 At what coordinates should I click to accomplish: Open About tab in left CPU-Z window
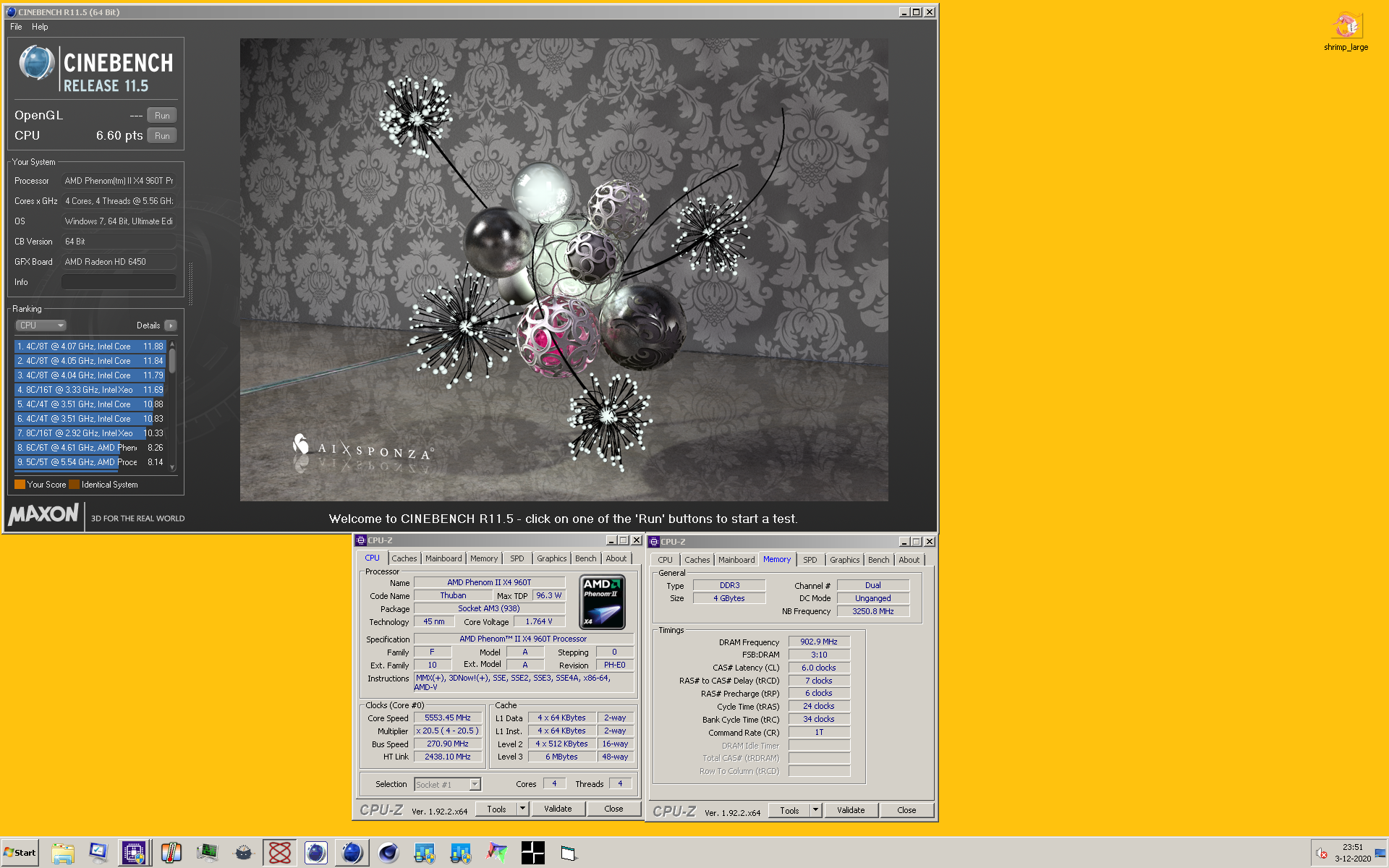616,558
